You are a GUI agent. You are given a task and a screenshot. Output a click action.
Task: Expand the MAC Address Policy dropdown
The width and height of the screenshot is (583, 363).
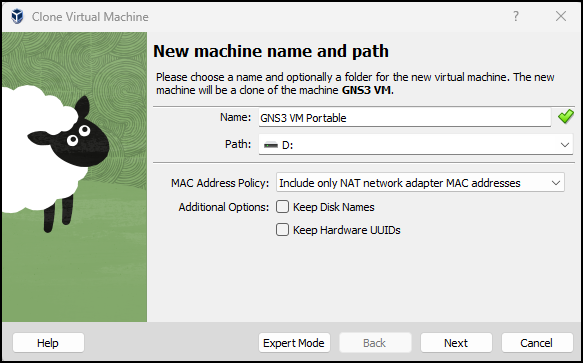(420, 183)
